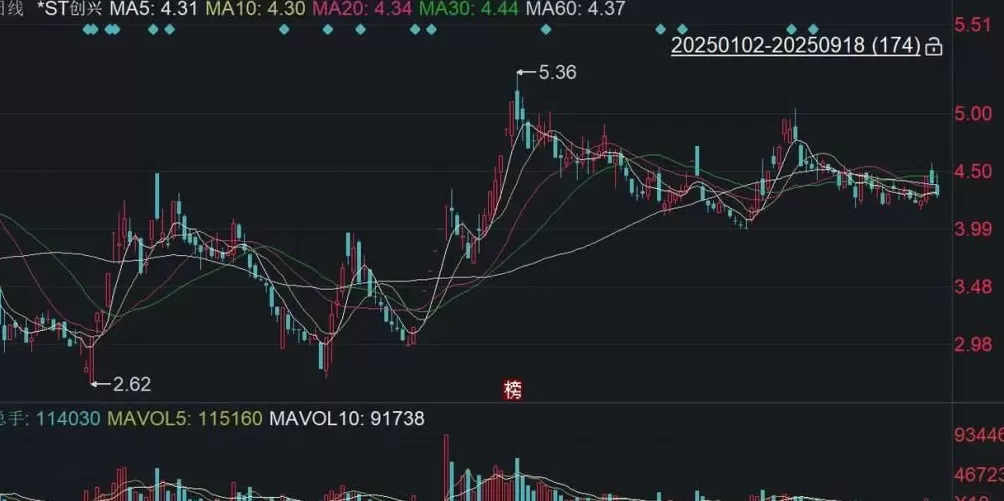Select the *ST创兴 stock name label
The width and height of the screenshot is (1004, 501).
click(x=69, y=8)
